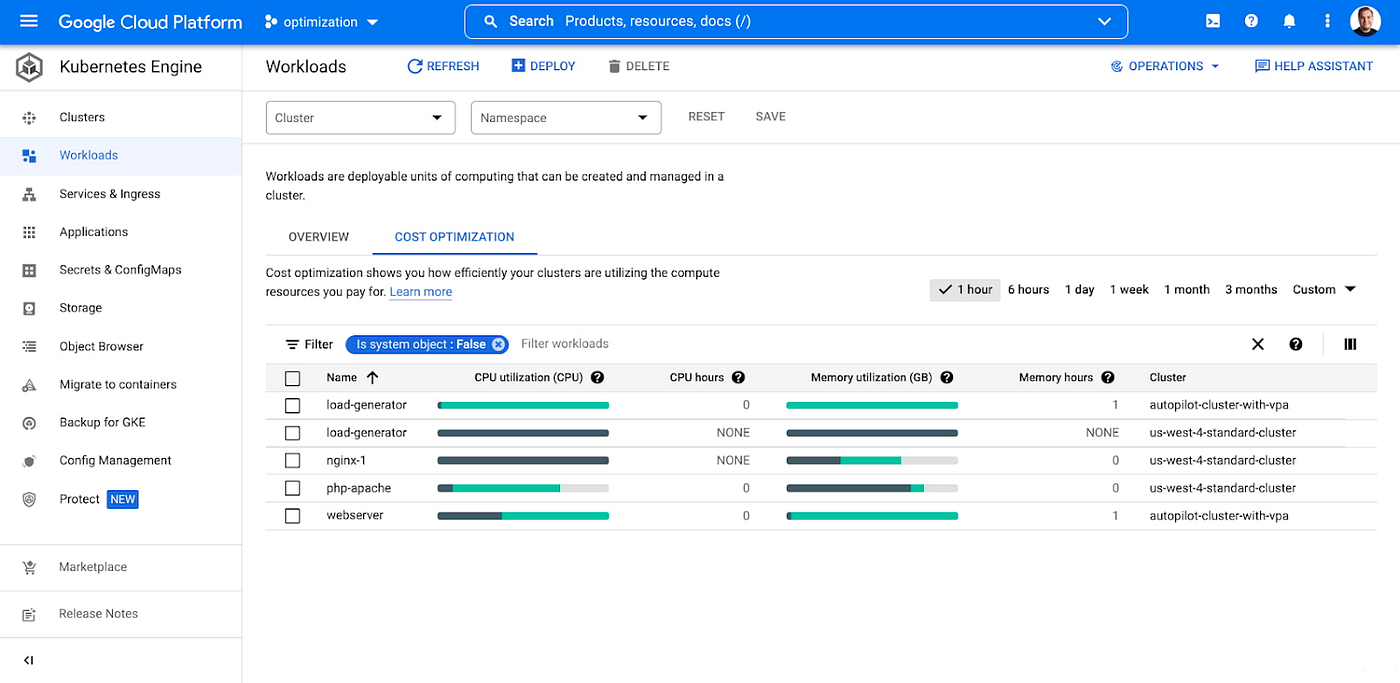Select the php-apache row checkbox
The height and width of the screenshot is (683, 1400).
pyautogui.click(x=292, y=488)
